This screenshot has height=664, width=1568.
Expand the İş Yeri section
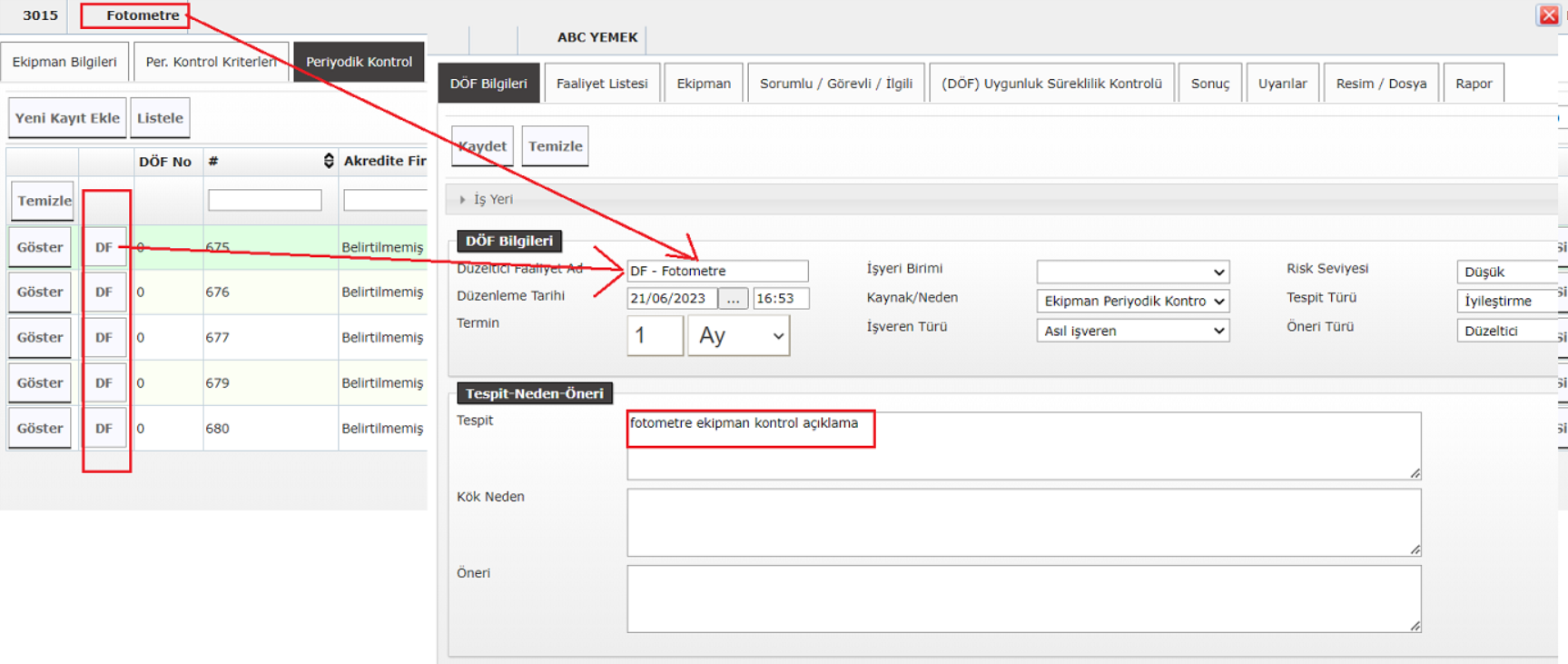(x=463, y=200)
